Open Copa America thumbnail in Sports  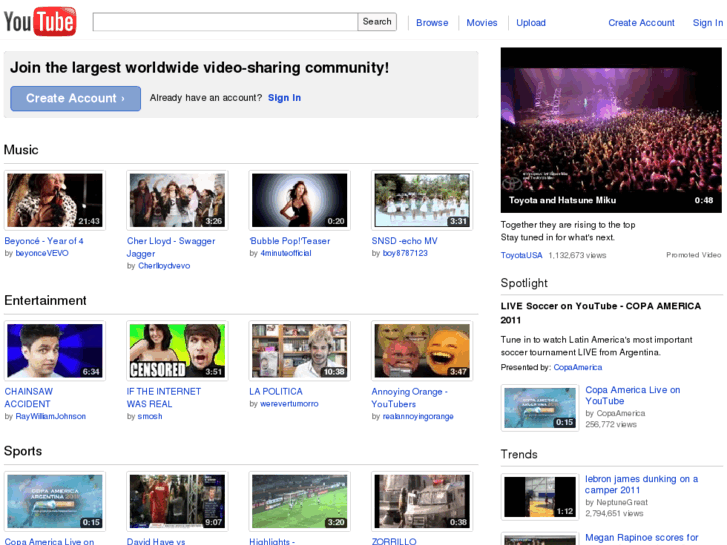tap(55, 501)
